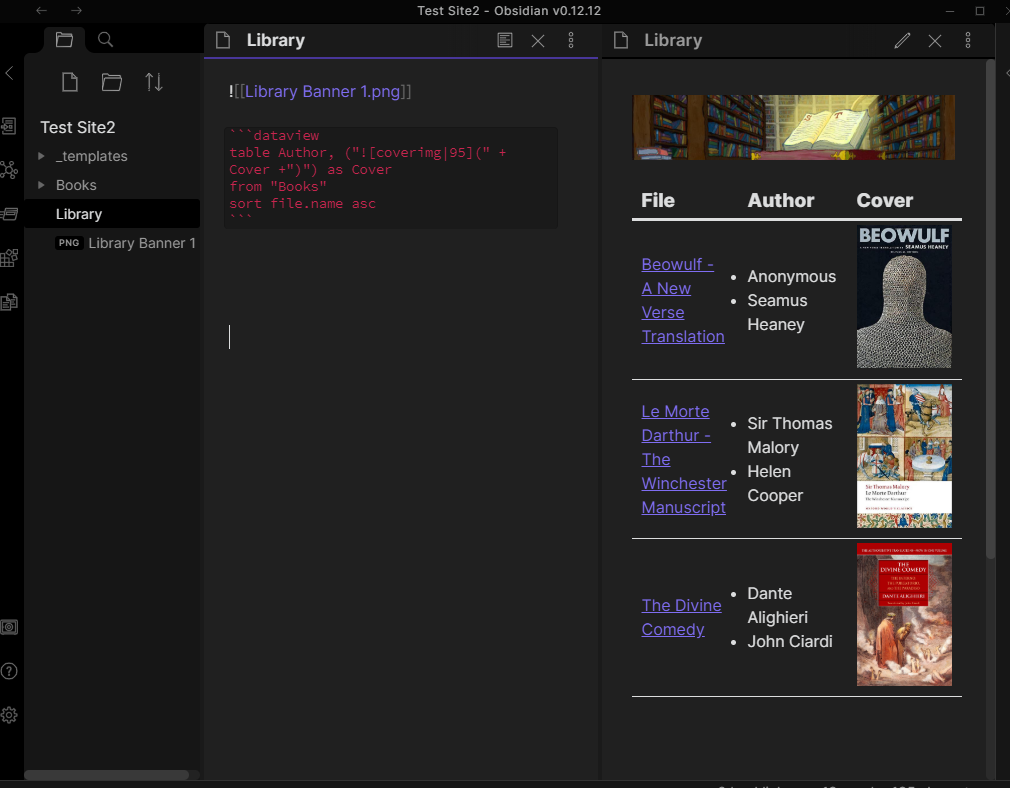Click the Cover column header
The image size is (1010, 788).
point(884,200)
